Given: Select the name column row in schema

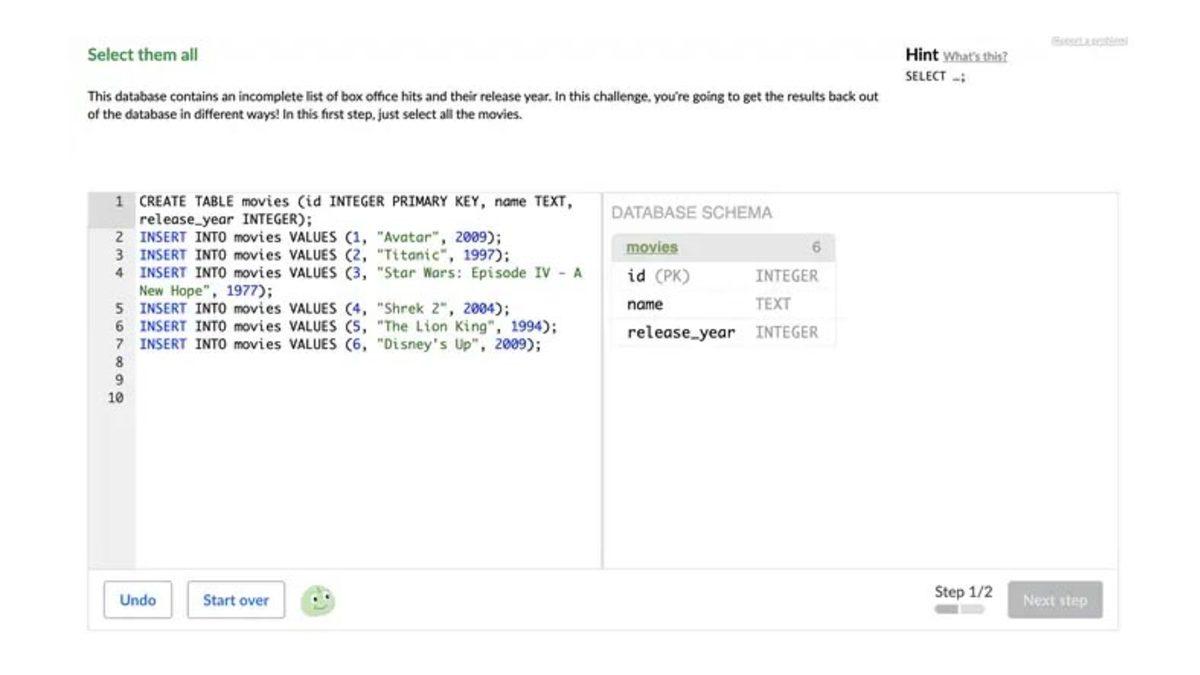Looking at the screenshot, I should point(645,304).
